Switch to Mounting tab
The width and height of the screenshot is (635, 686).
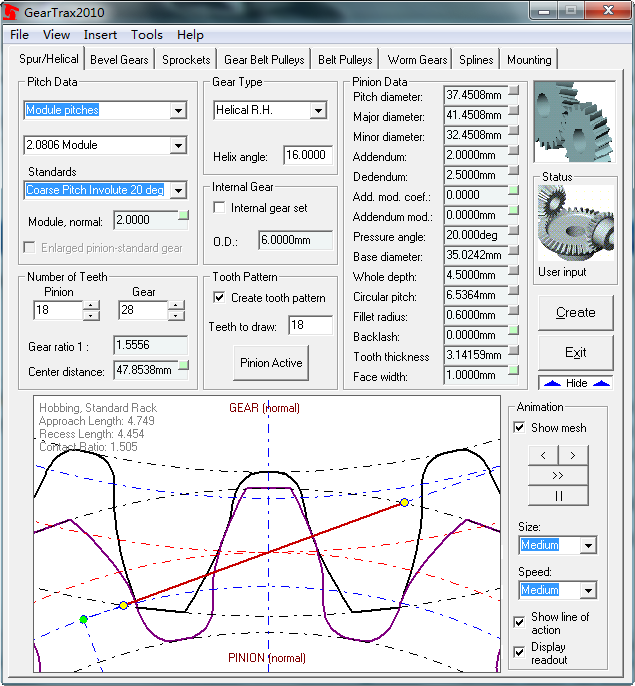[529, 60]
